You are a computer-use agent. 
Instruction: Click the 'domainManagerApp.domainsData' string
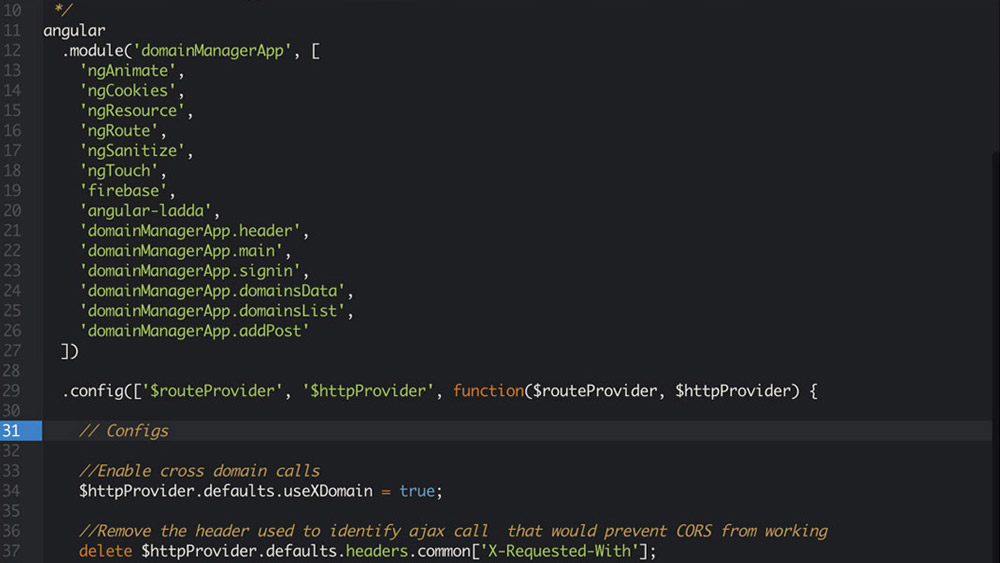(x=212, y=291)
